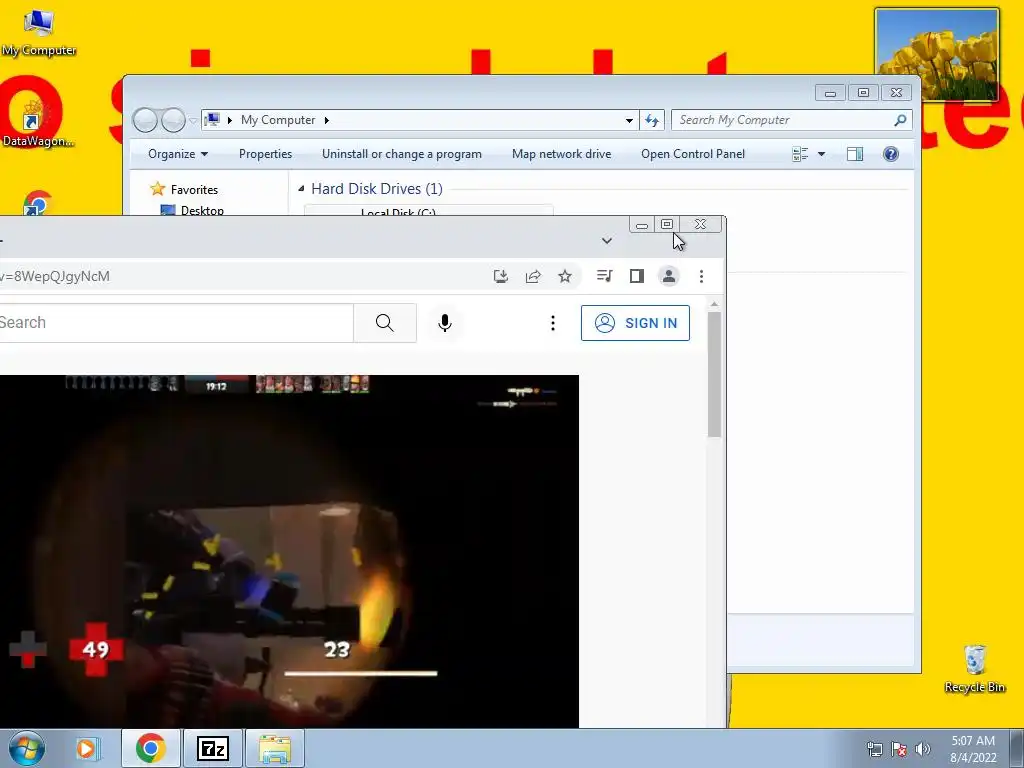Open the recent pages dropdown arrow
Image resolution: width=1024 pixels, height=768 pixels.
(x=193, y=121)
